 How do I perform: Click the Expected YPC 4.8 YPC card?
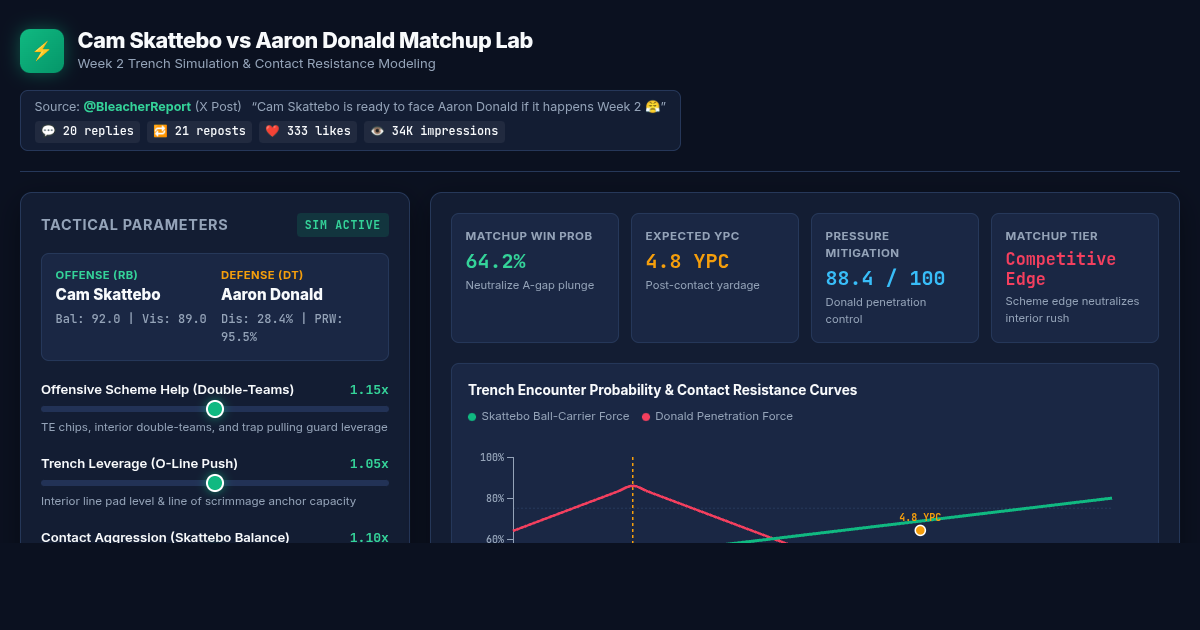point(715,278)
